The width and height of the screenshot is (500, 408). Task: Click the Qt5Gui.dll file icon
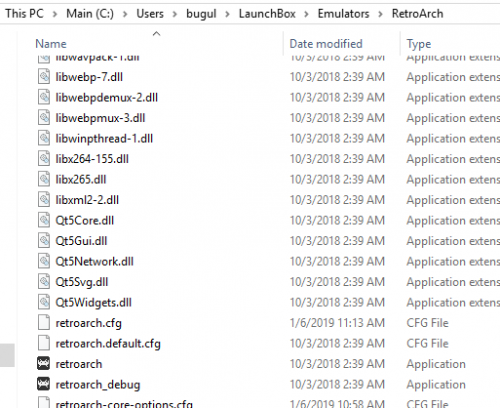(44, 241)
